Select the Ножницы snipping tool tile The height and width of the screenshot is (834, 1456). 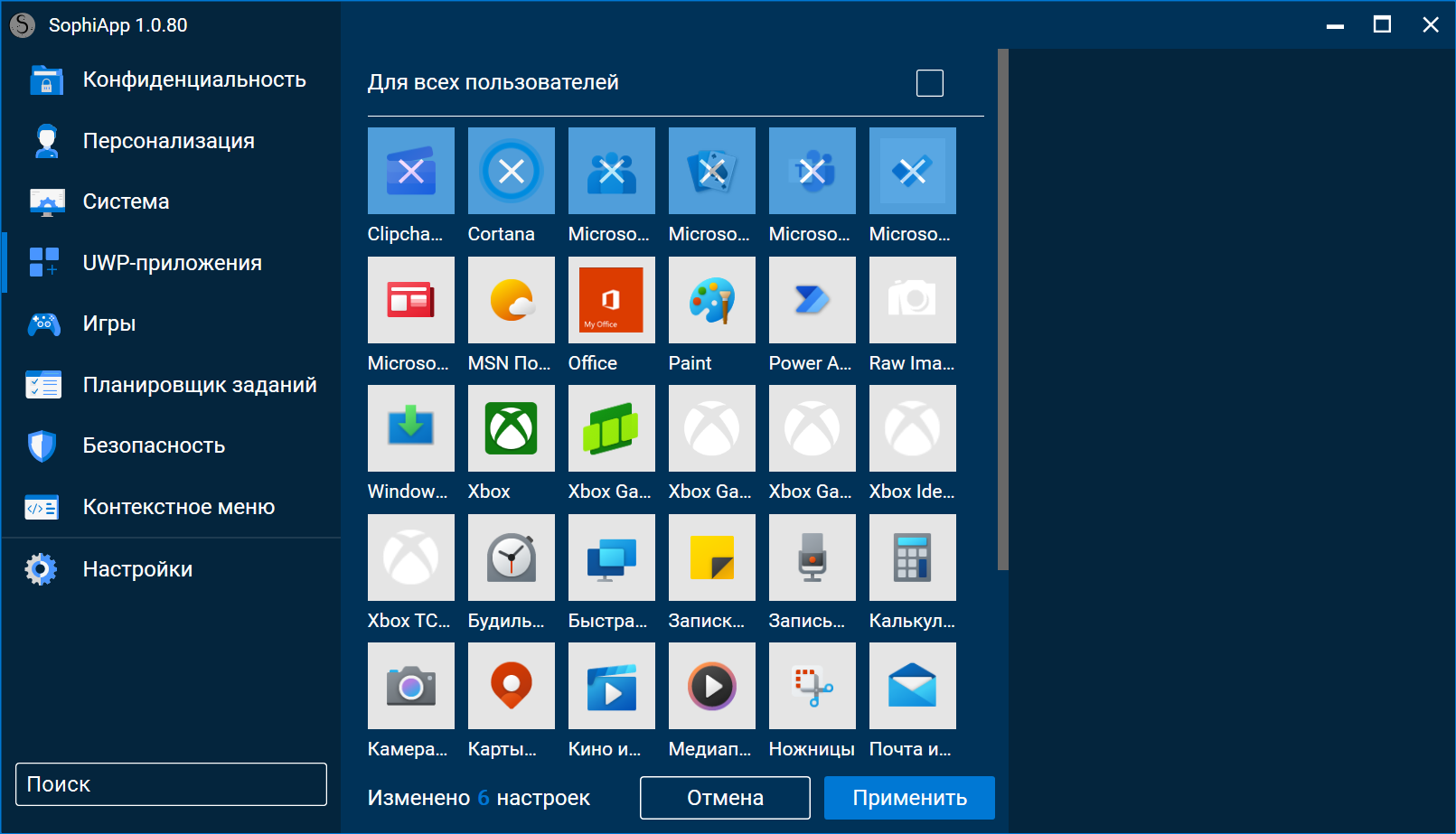coord(813,686)
